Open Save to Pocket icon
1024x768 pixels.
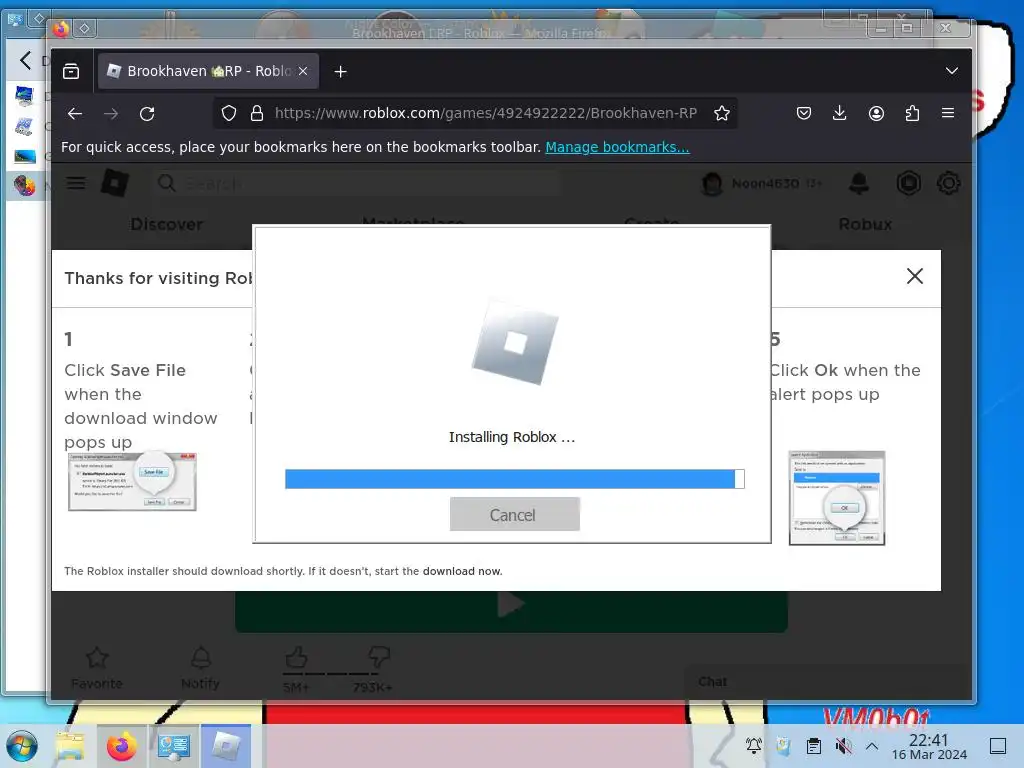804,114
